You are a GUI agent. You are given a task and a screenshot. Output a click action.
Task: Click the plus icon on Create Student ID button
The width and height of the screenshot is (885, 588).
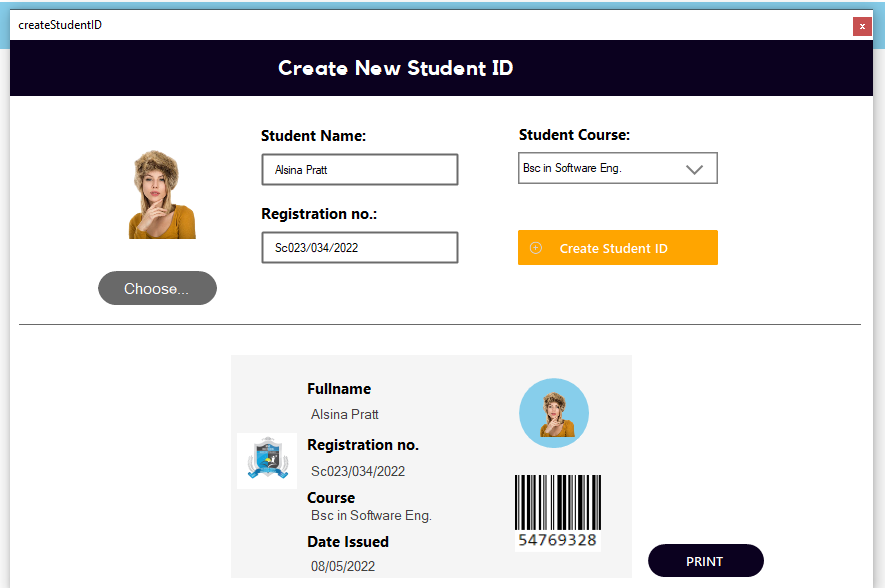536,247
